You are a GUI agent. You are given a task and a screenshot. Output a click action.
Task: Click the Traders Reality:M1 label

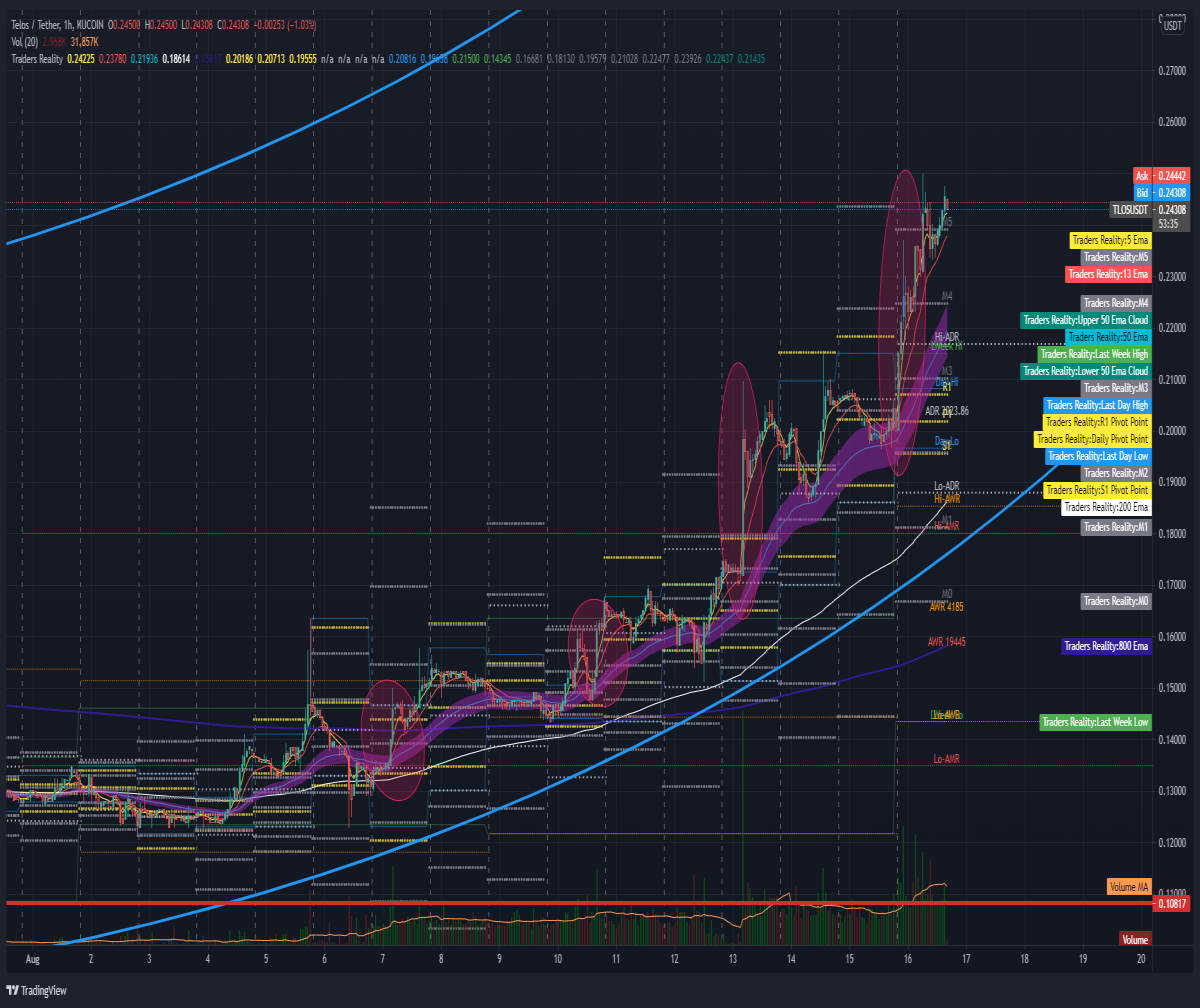[1117, 527]
